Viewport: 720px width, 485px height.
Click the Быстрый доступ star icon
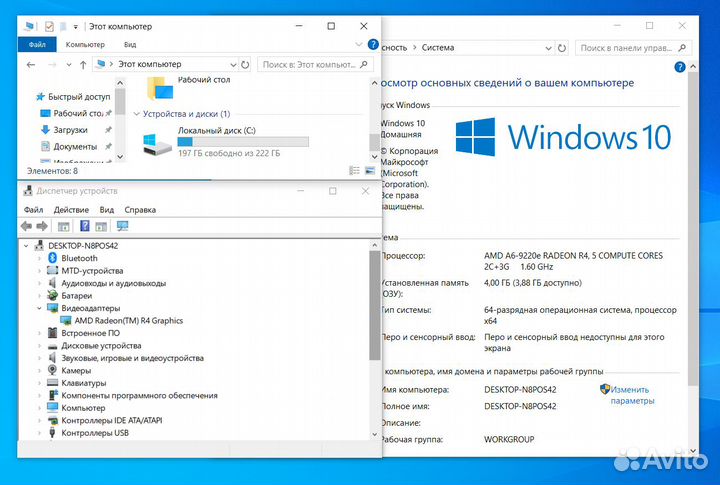point(40,96)
